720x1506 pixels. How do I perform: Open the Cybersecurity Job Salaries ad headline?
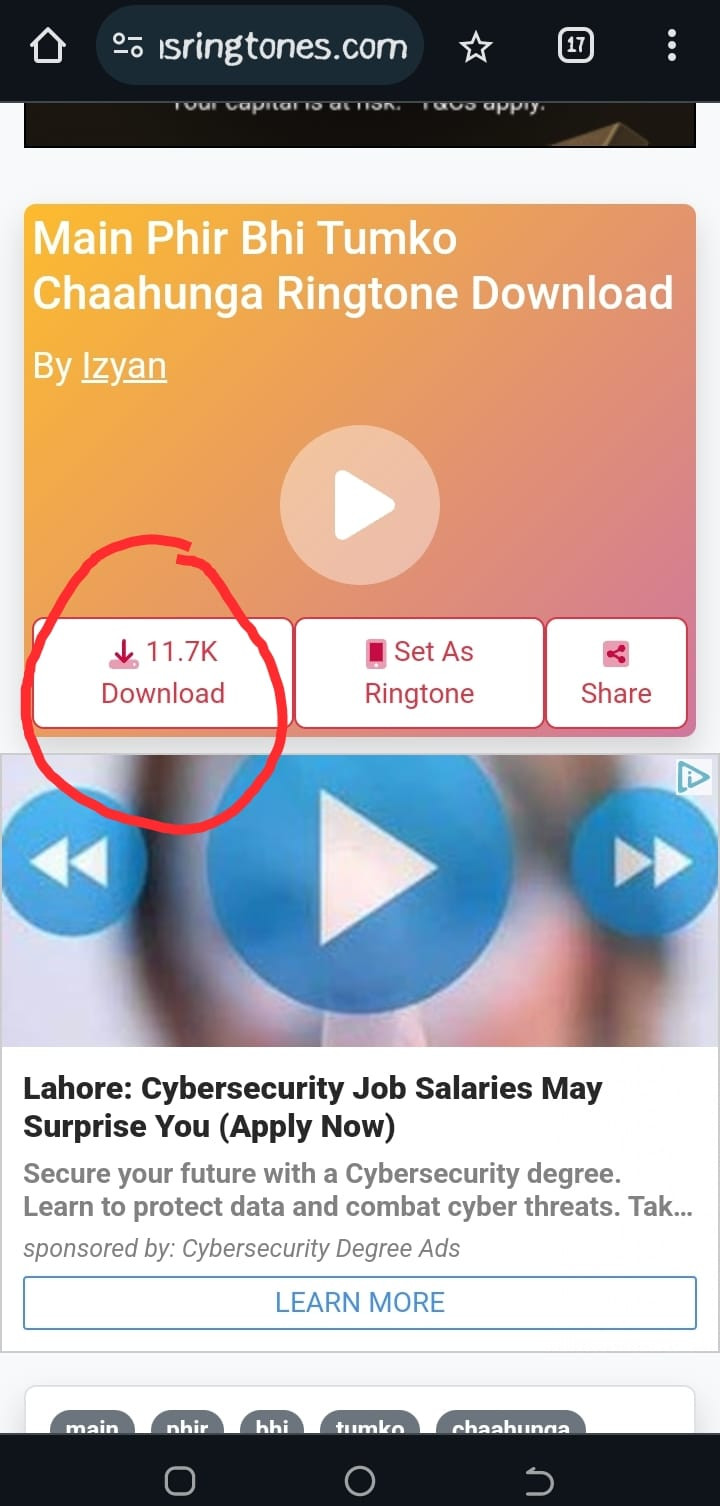click(313, 1107)
